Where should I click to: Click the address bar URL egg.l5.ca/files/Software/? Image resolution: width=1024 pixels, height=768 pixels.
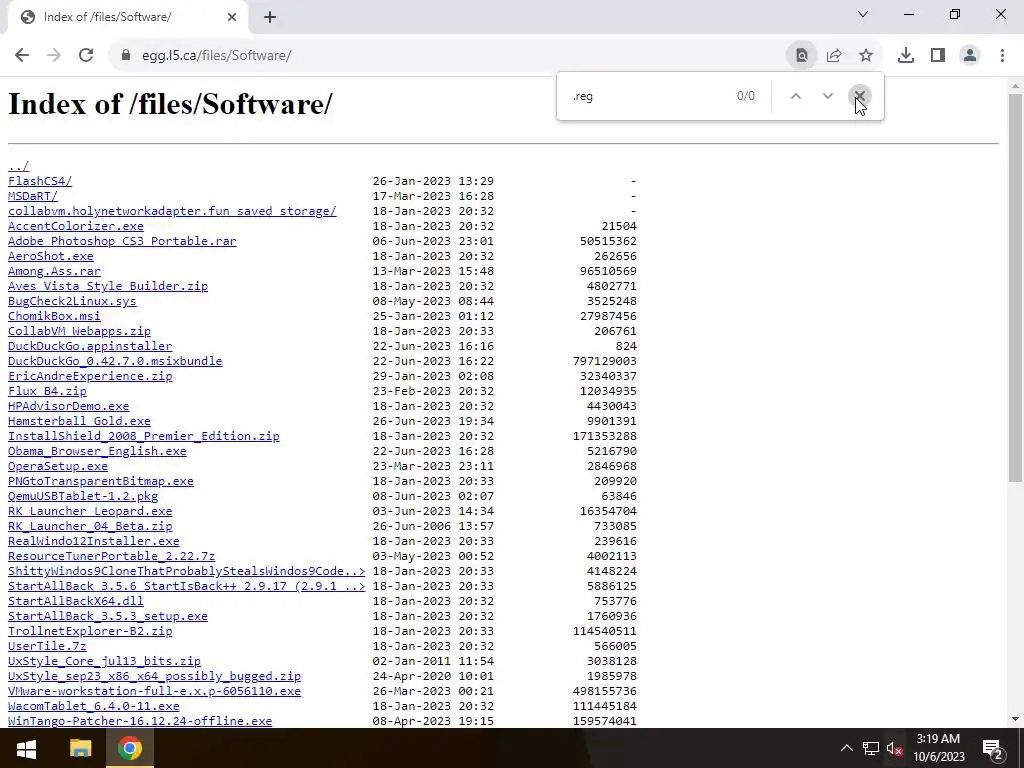pyautogui.click(x=217, y=56)
